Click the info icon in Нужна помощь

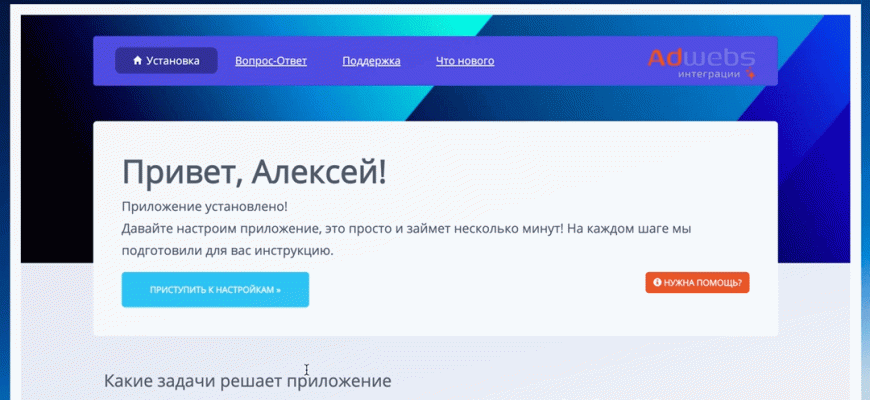click(657, 283)
